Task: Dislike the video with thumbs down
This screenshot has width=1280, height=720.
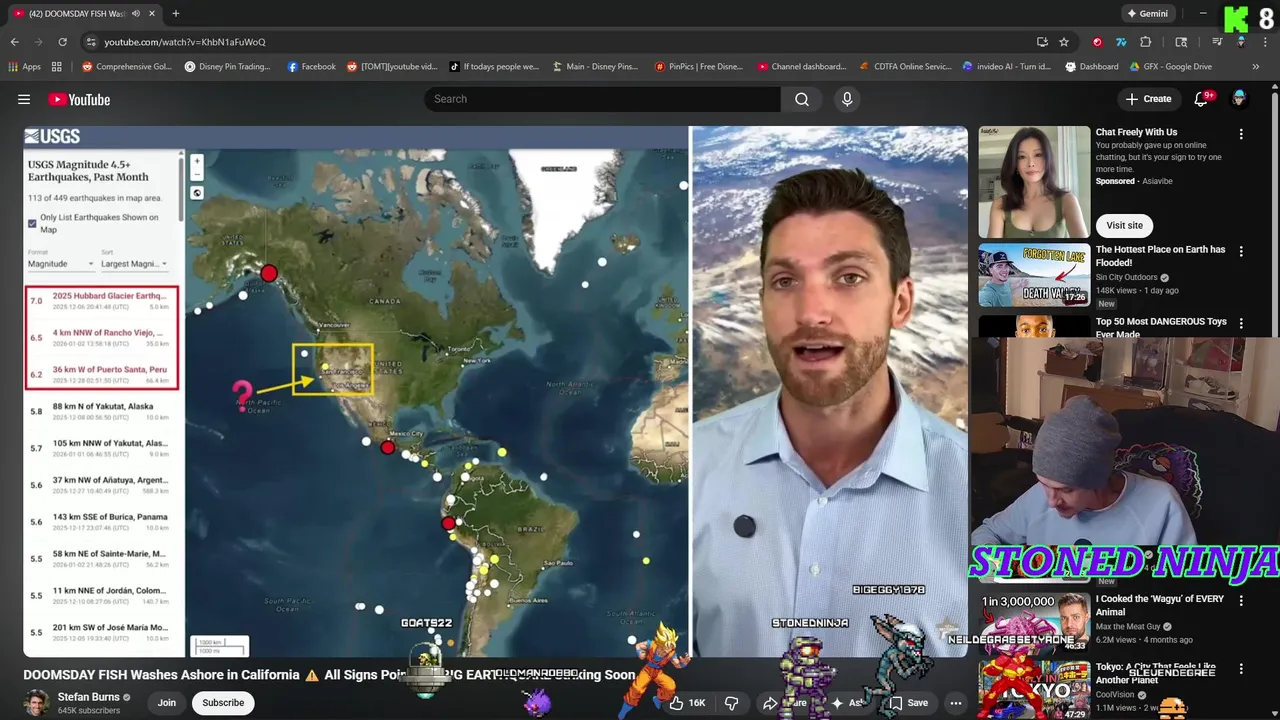Action: (x=731, y=703)
